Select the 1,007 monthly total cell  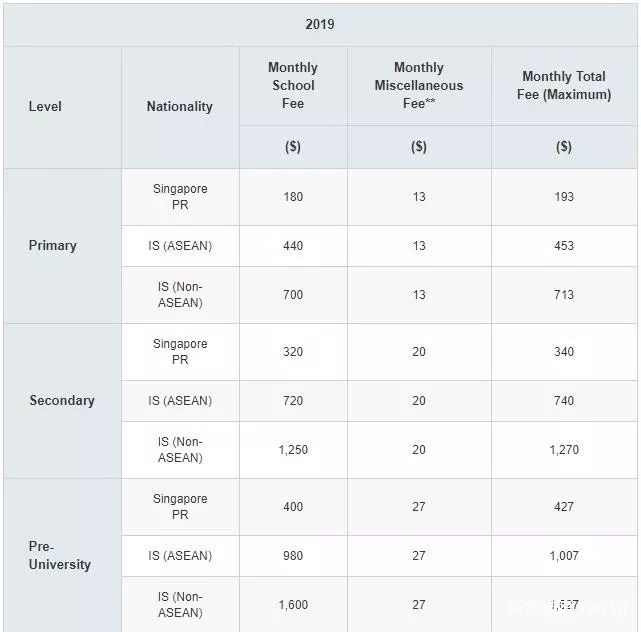click(564, 556)
